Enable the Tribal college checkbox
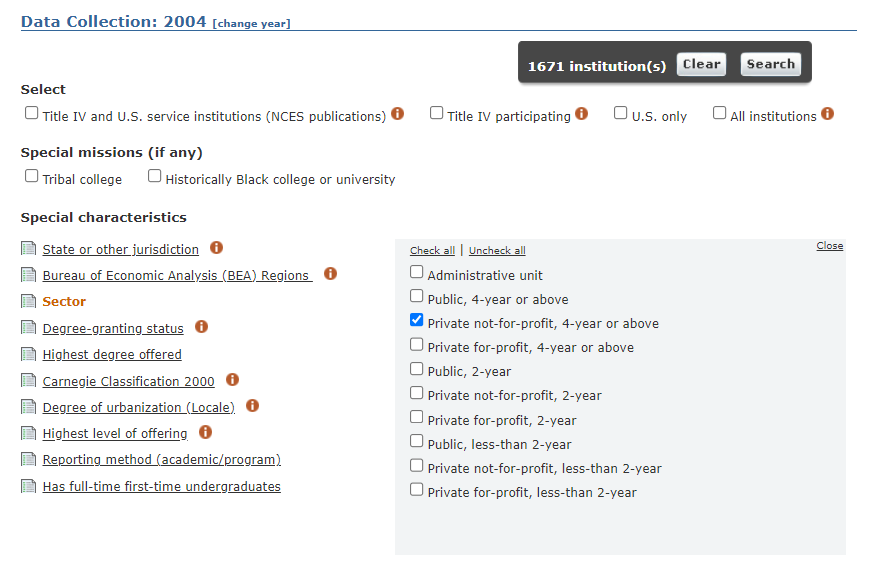This screenshot has width=892, height=568. (32, 177)
